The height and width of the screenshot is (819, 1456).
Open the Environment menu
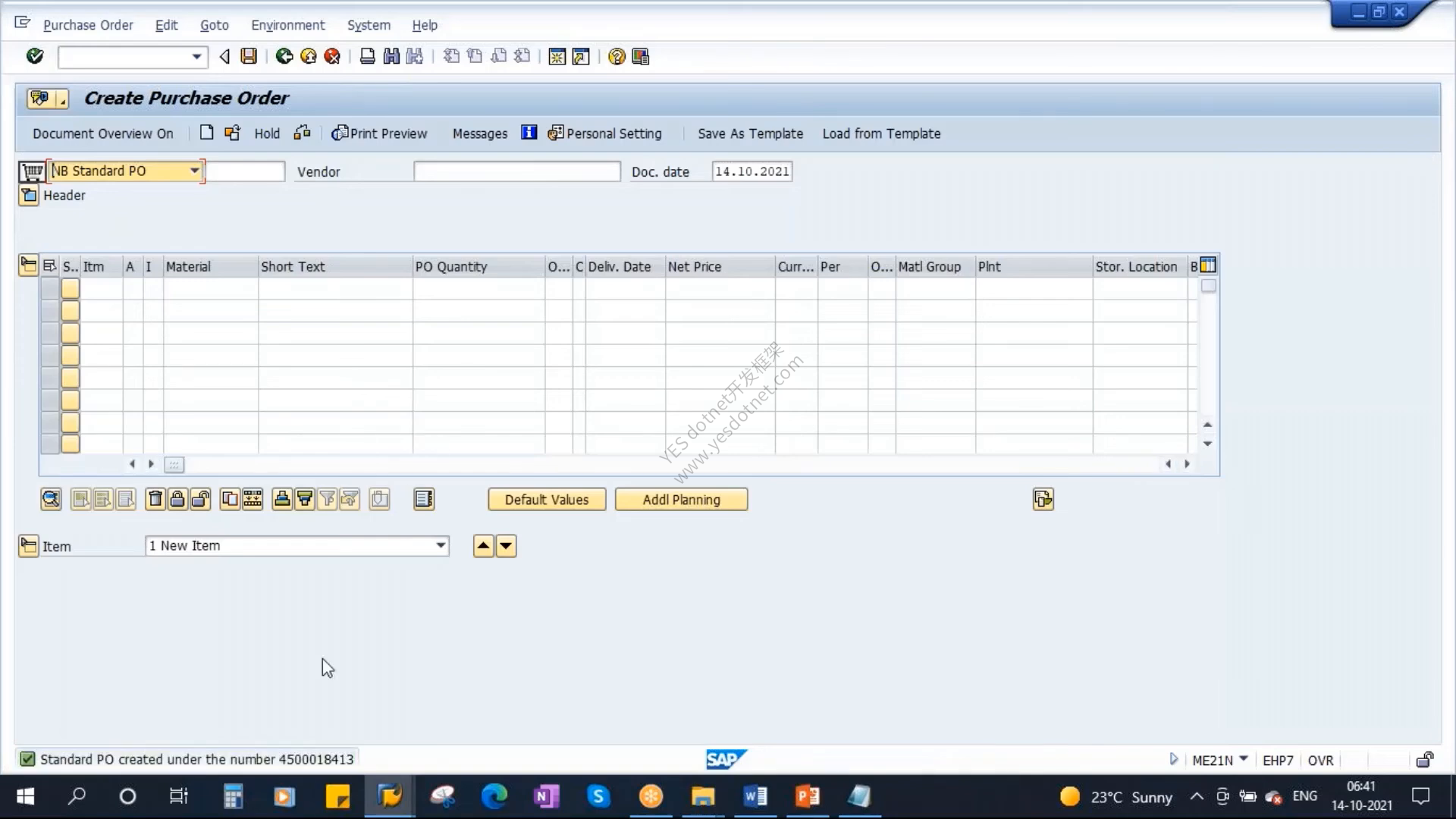pyautogui.click(x=287, y=25)
